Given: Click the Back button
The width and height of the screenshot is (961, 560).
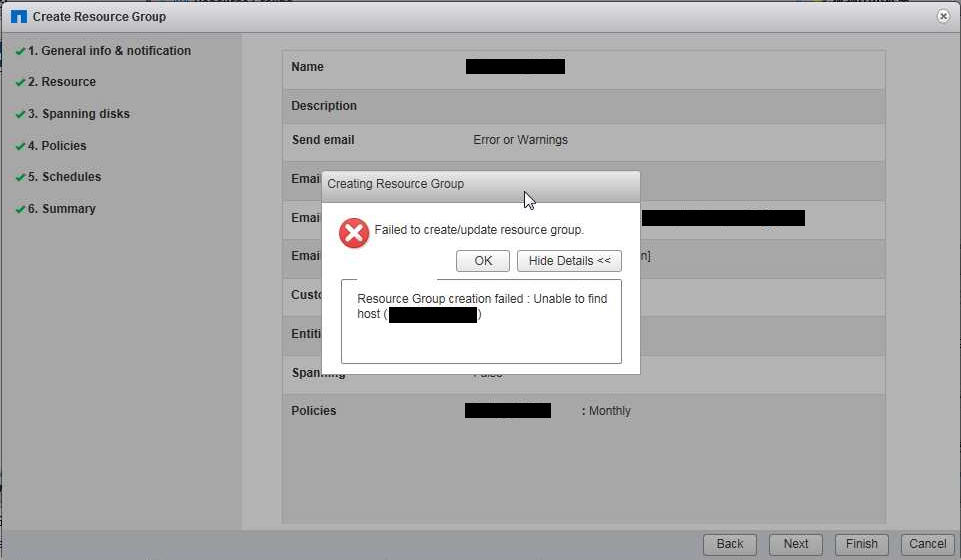Looking at the screenshot, I should [x=730, y=544].
